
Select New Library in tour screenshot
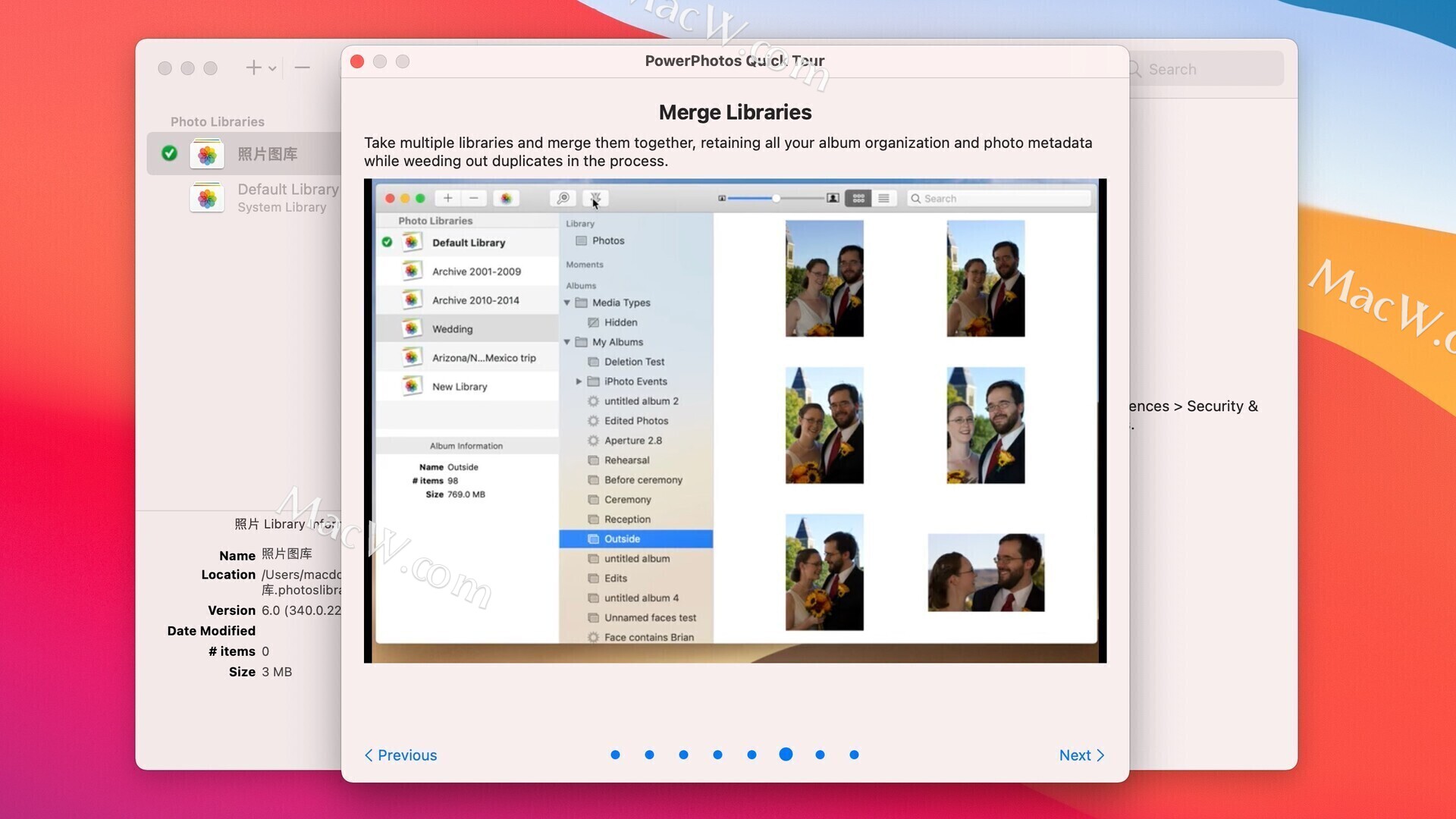467,387
